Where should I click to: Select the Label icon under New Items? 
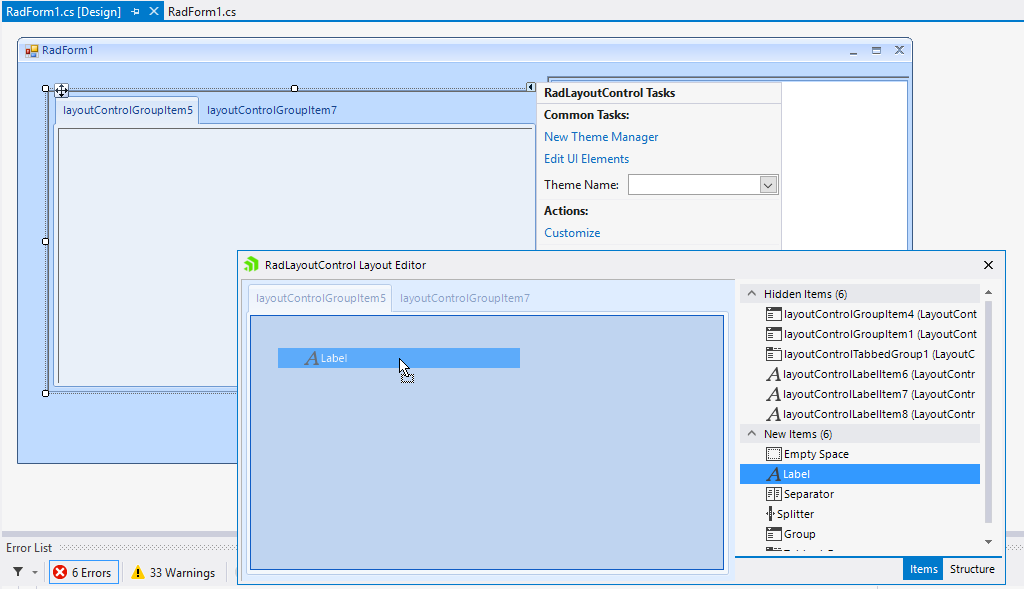pyautogui.click(x=773, y=474)
